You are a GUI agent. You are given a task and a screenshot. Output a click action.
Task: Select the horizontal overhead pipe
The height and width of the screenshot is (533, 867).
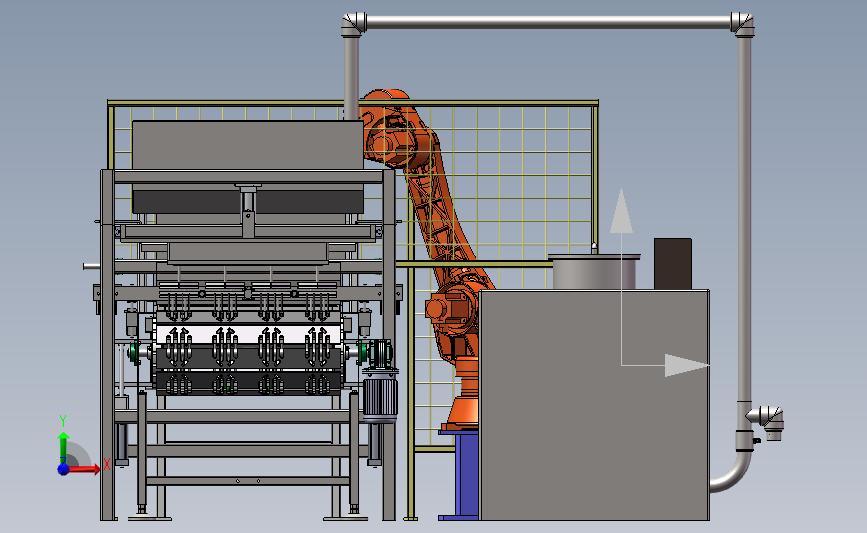coord(547,23)
